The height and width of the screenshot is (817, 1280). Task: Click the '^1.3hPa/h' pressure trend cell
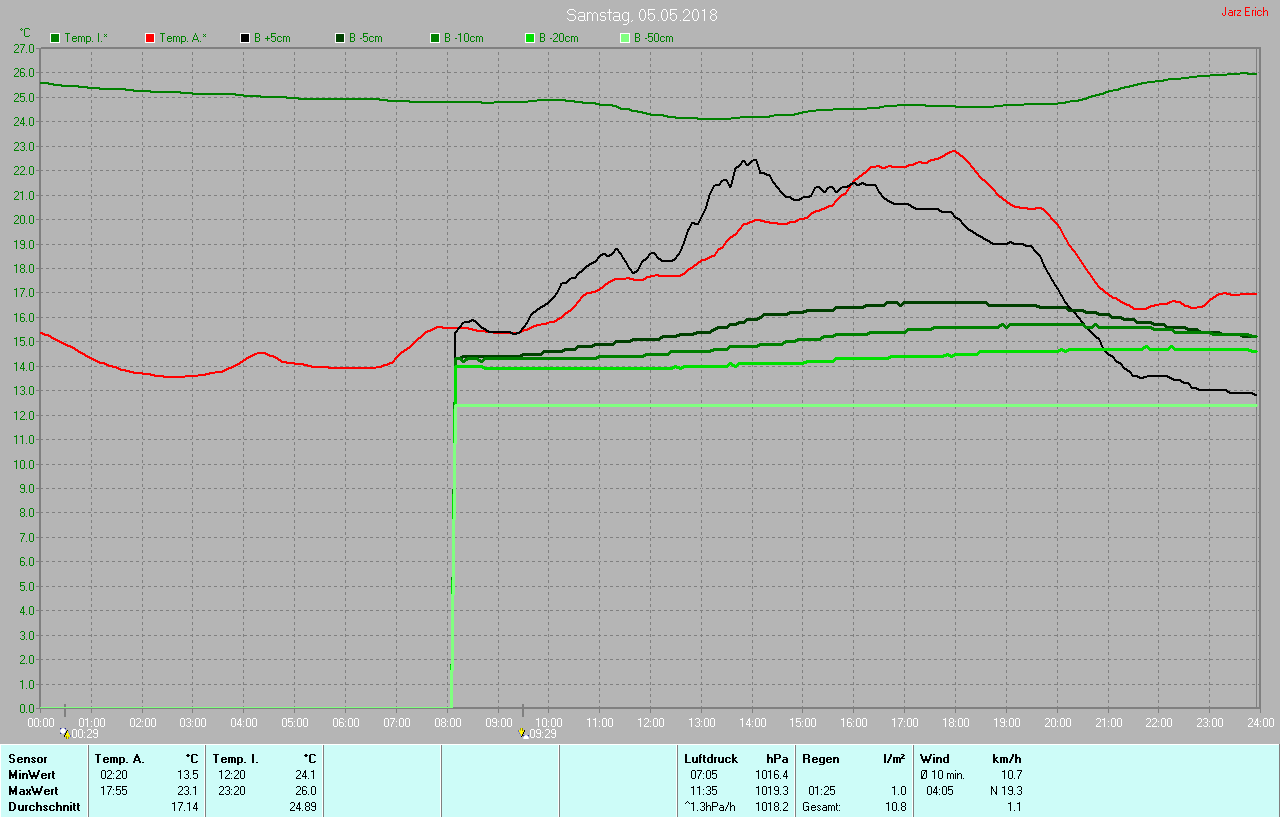click(710, 807)
